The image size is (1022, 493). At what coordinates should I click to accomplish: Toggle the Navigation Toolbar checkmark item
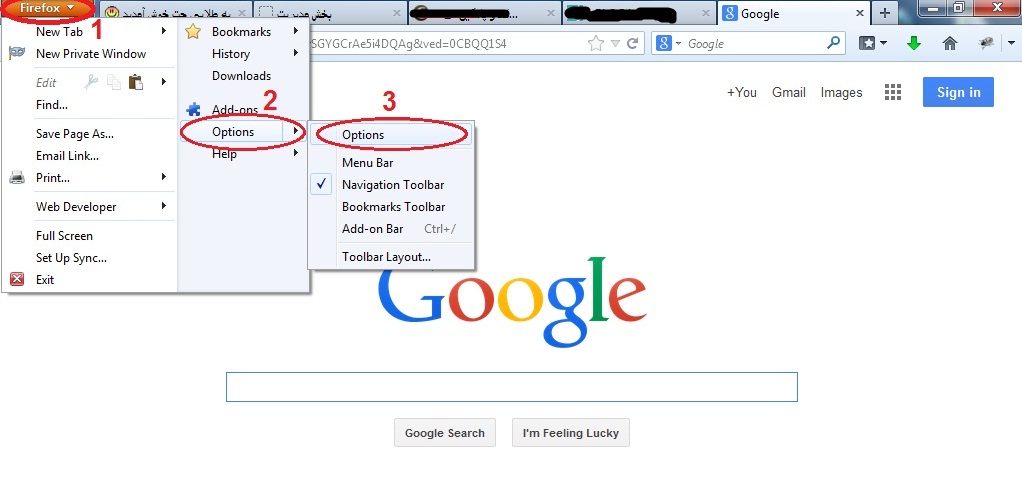[x=391, y=185]
